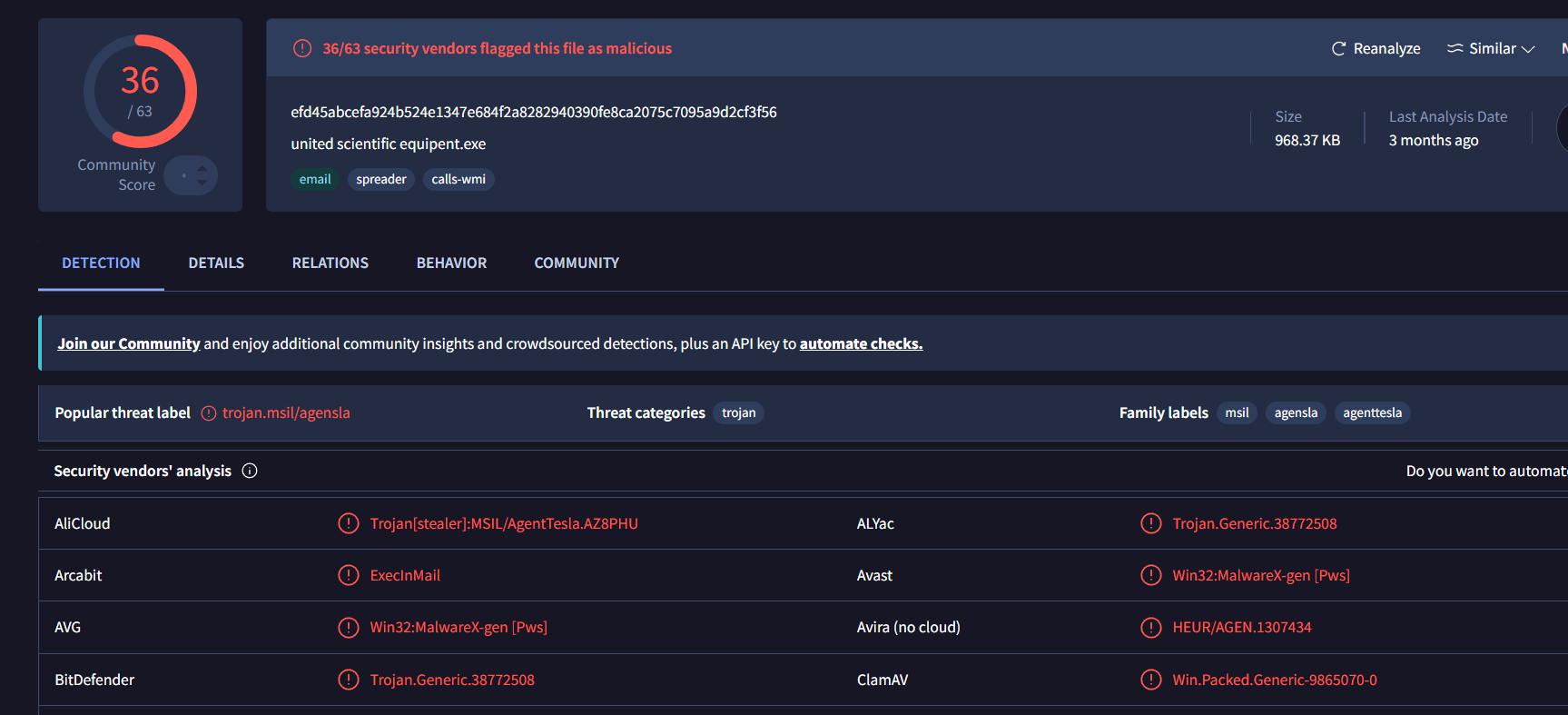Click the info icon beside Security vendors' analysis
This screenshot has height=715, width=1568.
pyautogui.click(x=250, y=471)
